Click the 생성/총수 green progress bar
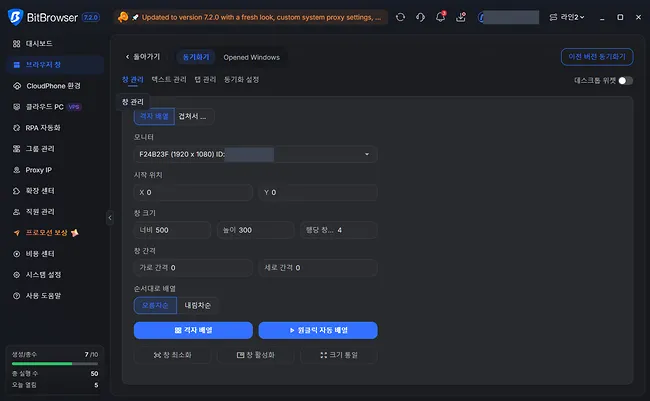Image resolution: width=650 pixels, height=401 pixels. 55,364
